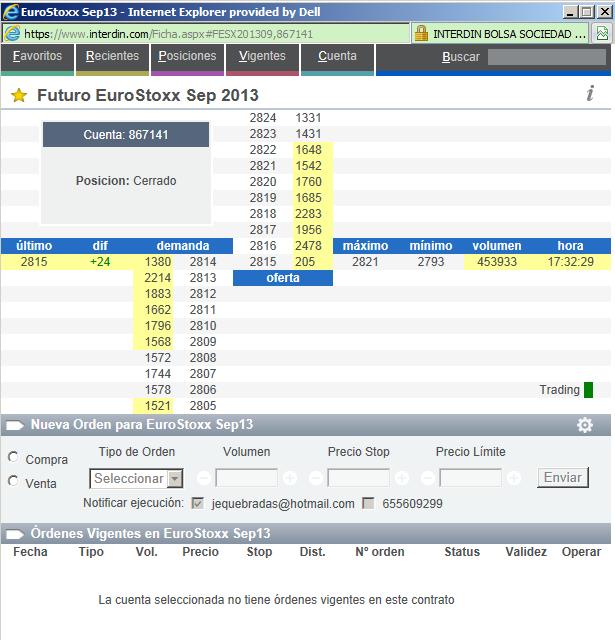
Task: Click bid price 2813
Action: pyautogui.click(x=203, y=278)
